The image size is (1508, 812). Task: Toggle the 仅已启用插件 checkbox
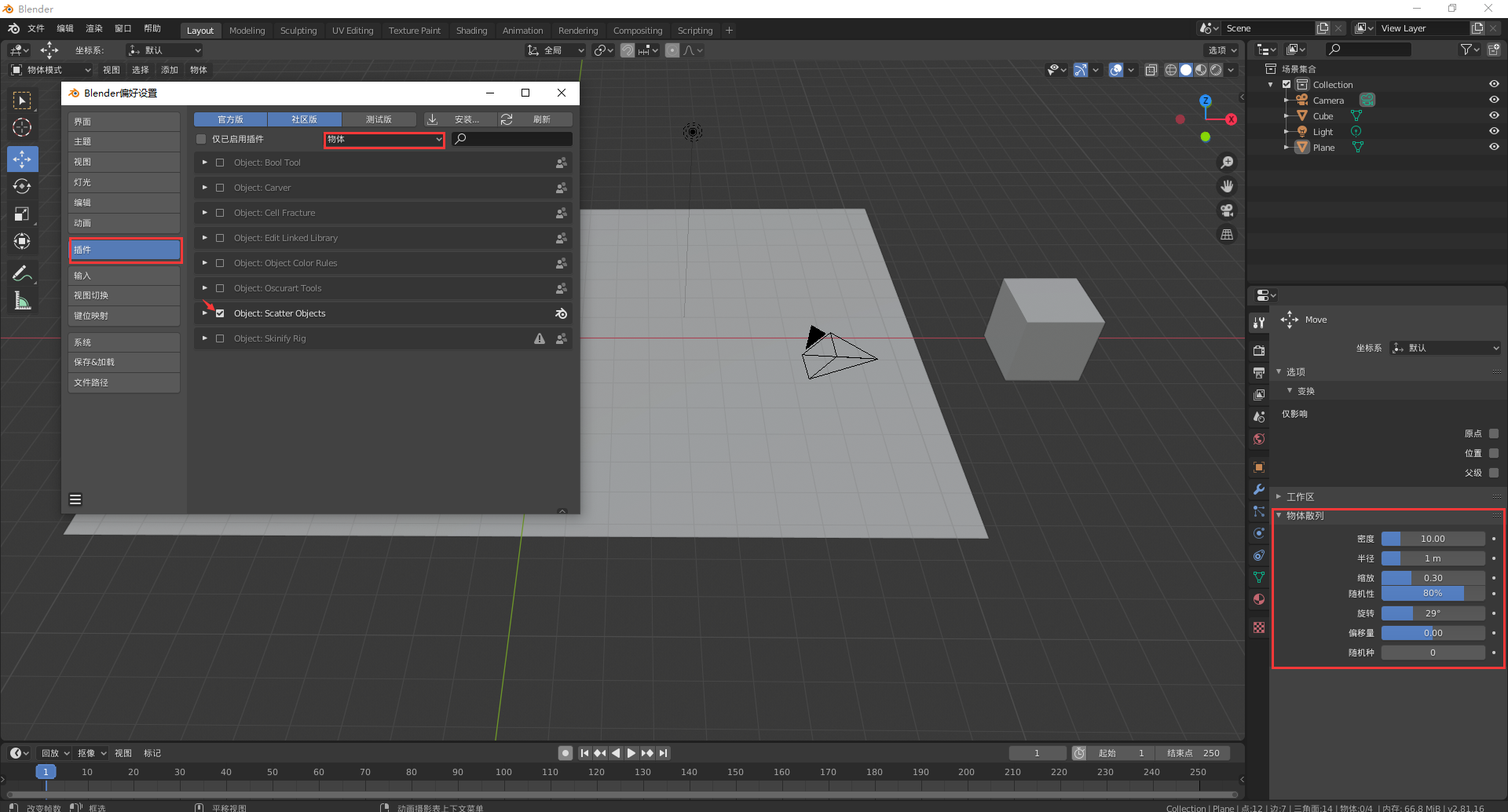coord(201,139)
